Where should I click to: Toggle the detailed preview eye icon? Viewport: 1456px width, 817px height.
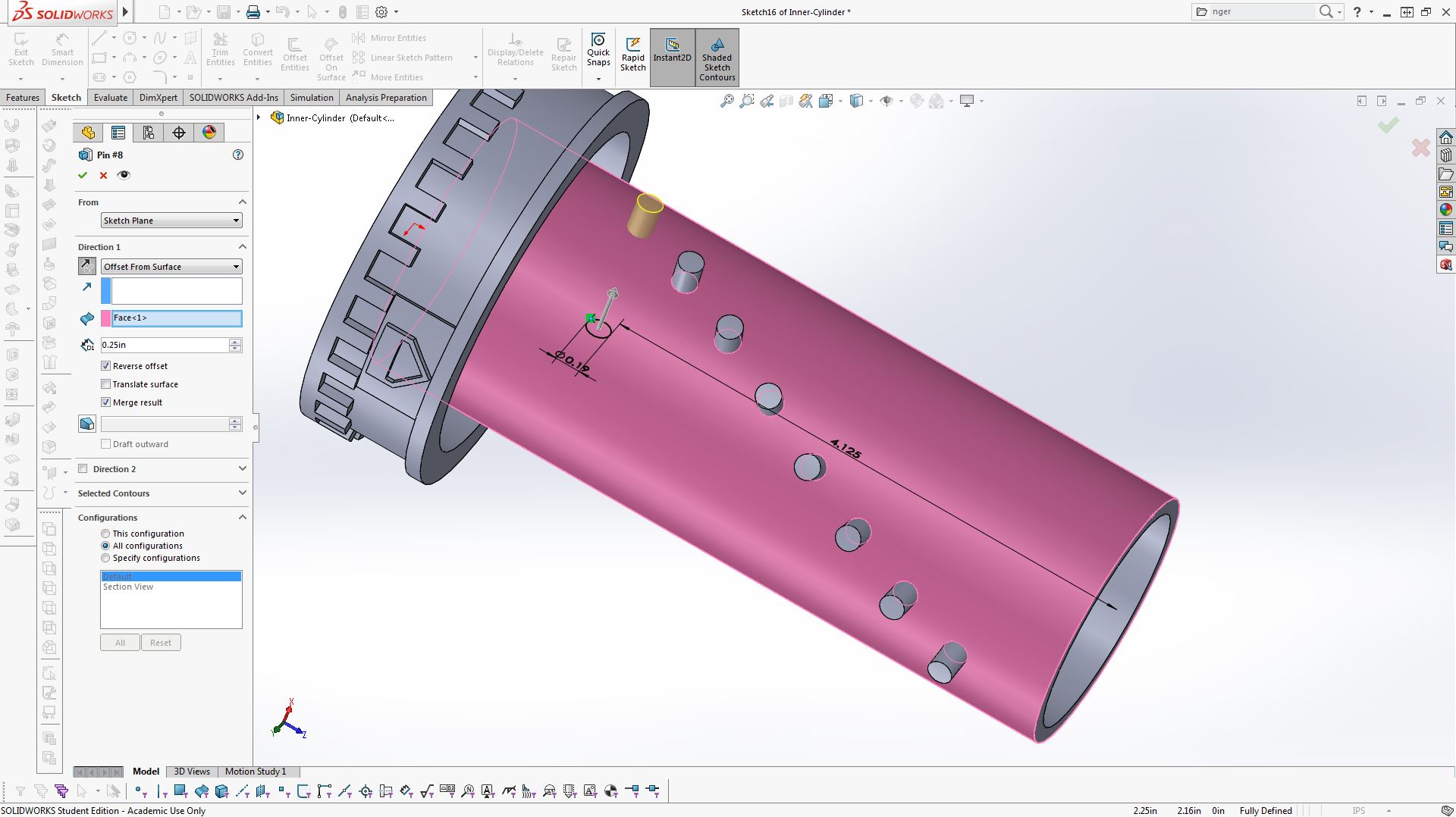point(124,175)
